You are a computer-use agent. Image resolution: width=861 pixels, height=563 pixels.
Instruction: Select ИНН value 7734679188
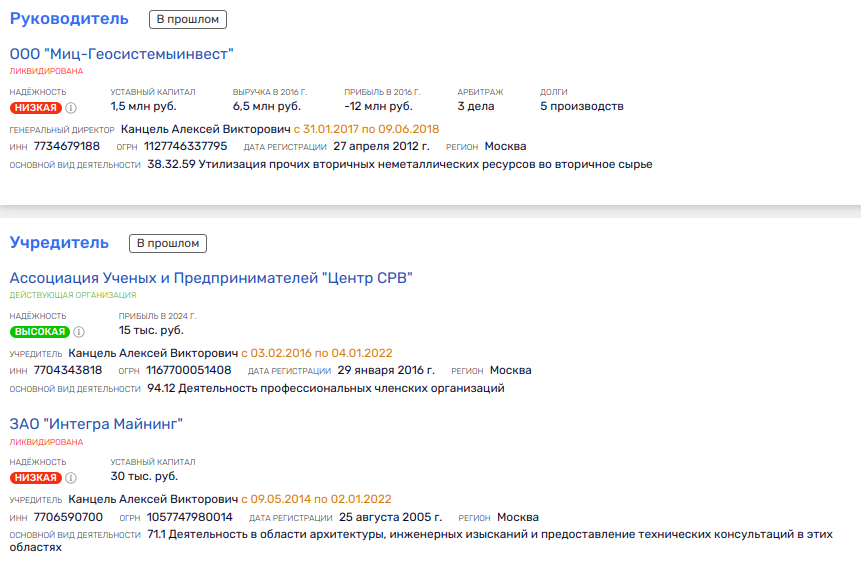(x=67, y=146)
